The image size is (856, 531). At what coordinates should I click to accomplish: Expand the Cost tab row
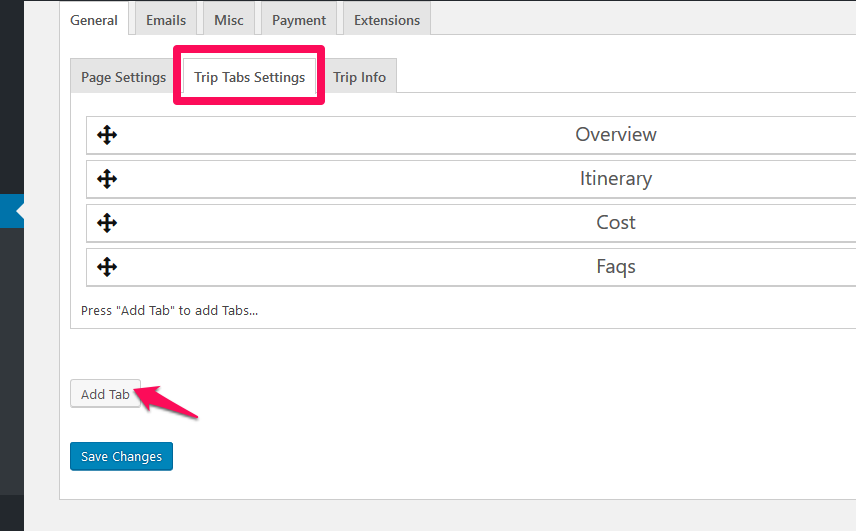tap(471, 223)
